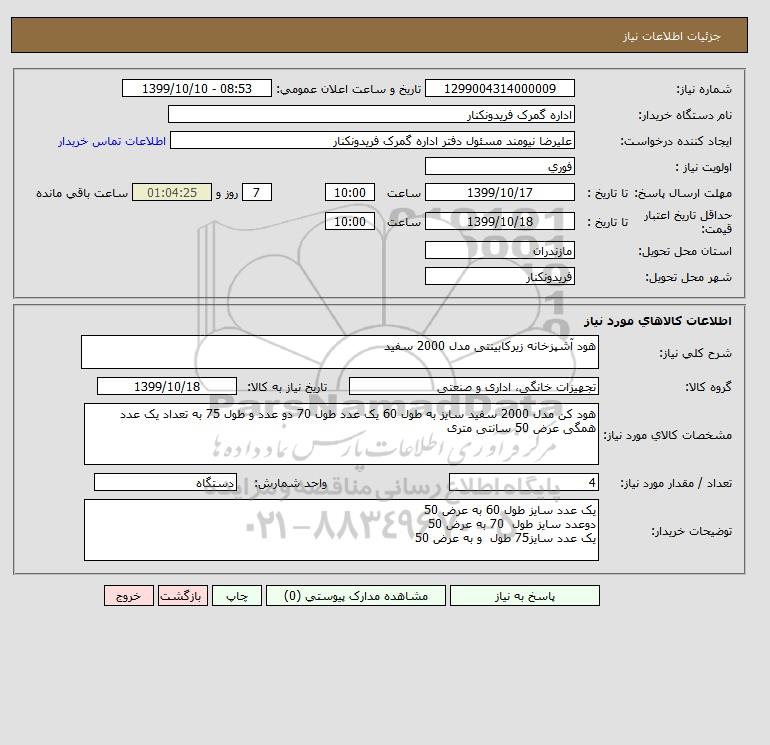Click the remaining days field showing 7
Screen dimensions: 770x745
[256, 193]
